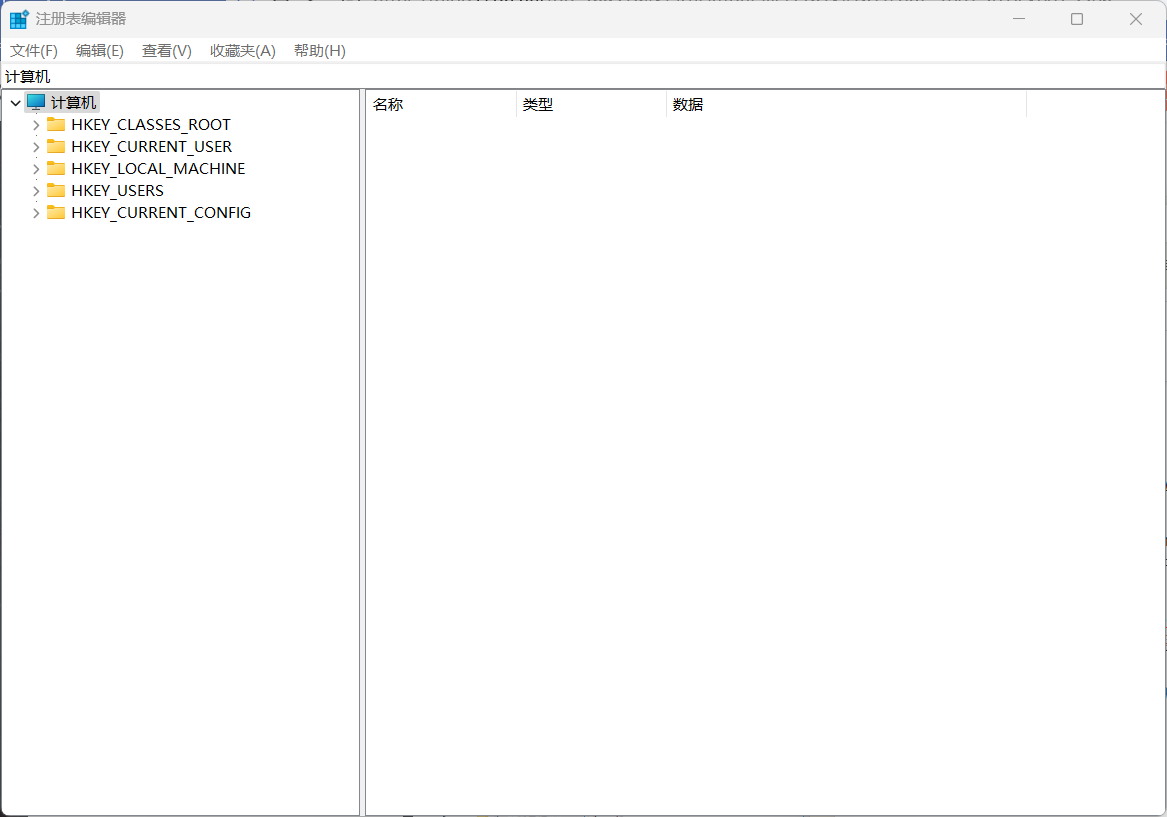
Task: Click the 名称 column header
Action: [x=441, y=104]
